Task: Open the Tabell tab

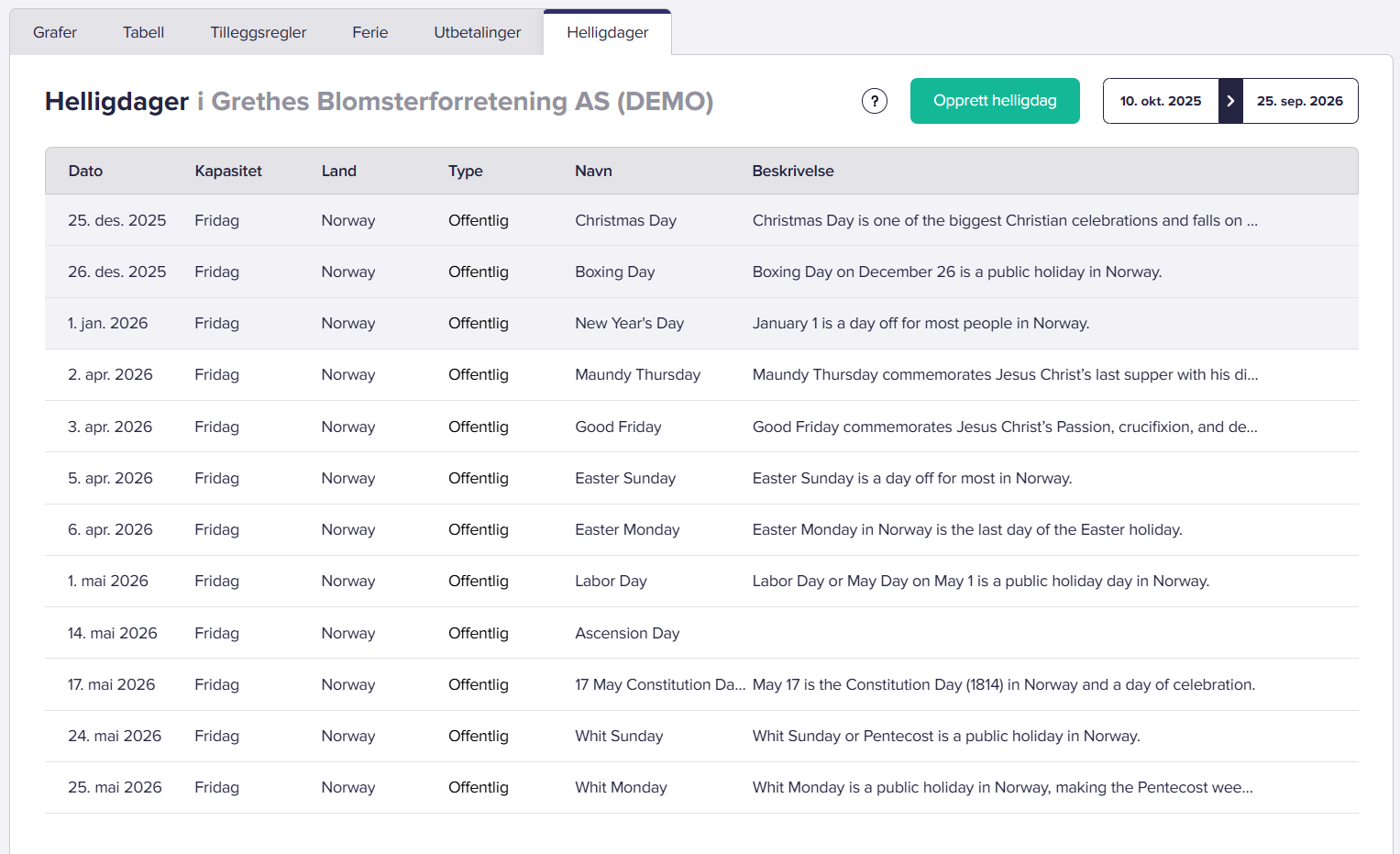Action: pyautogui.click(x=143, y=33)
